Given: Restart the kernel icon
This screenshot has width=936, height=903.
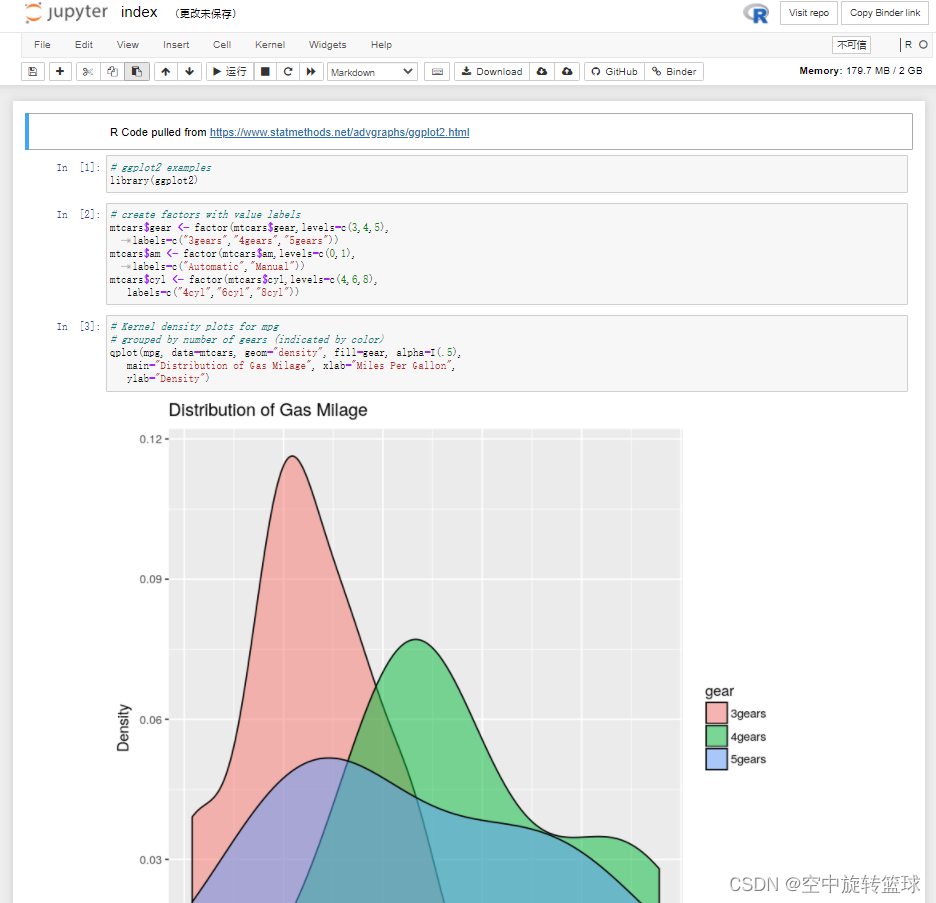Looking at the screenshot, I should (288, 72).
